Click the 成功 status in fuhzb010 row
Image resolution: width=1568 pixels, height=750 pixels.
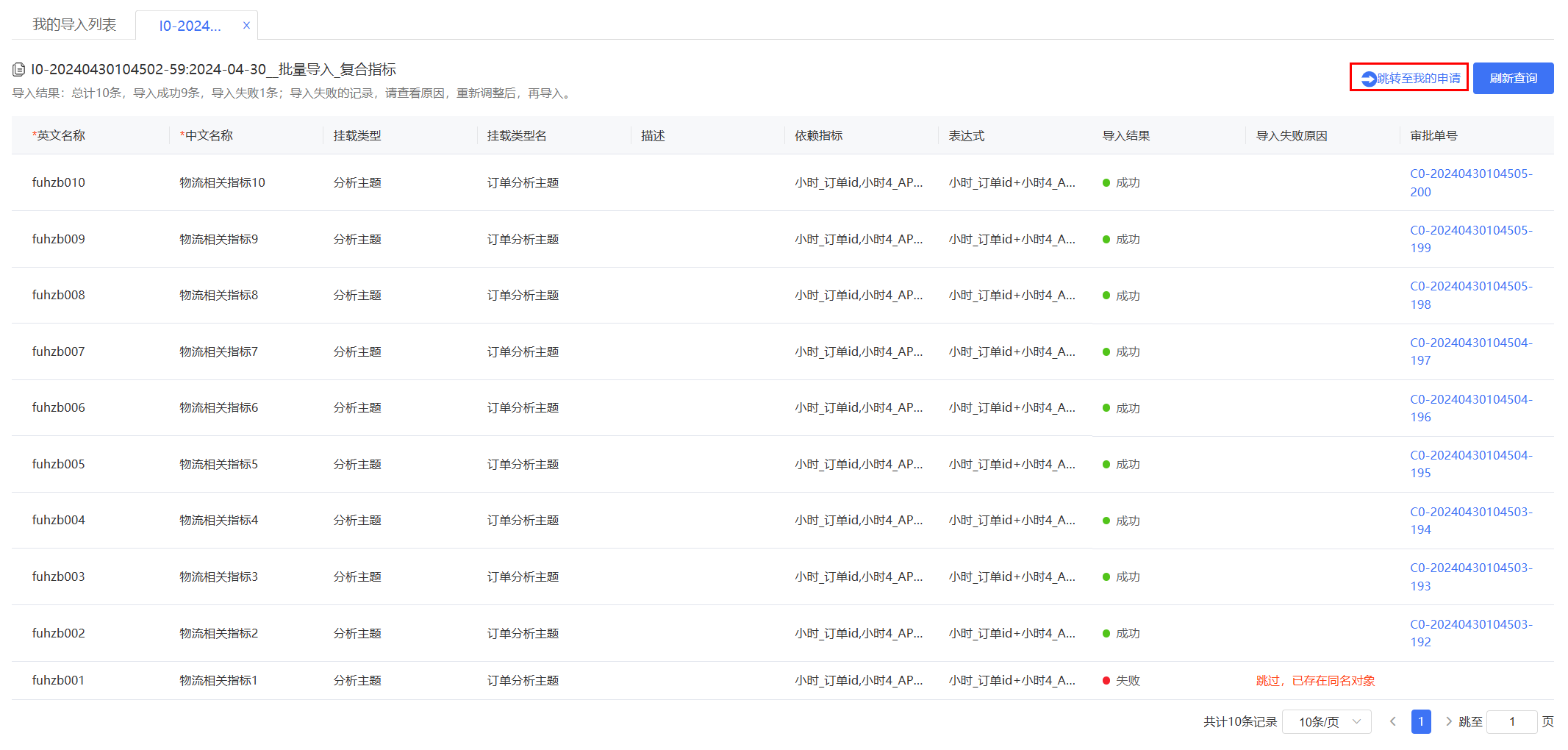(1121, 182)
